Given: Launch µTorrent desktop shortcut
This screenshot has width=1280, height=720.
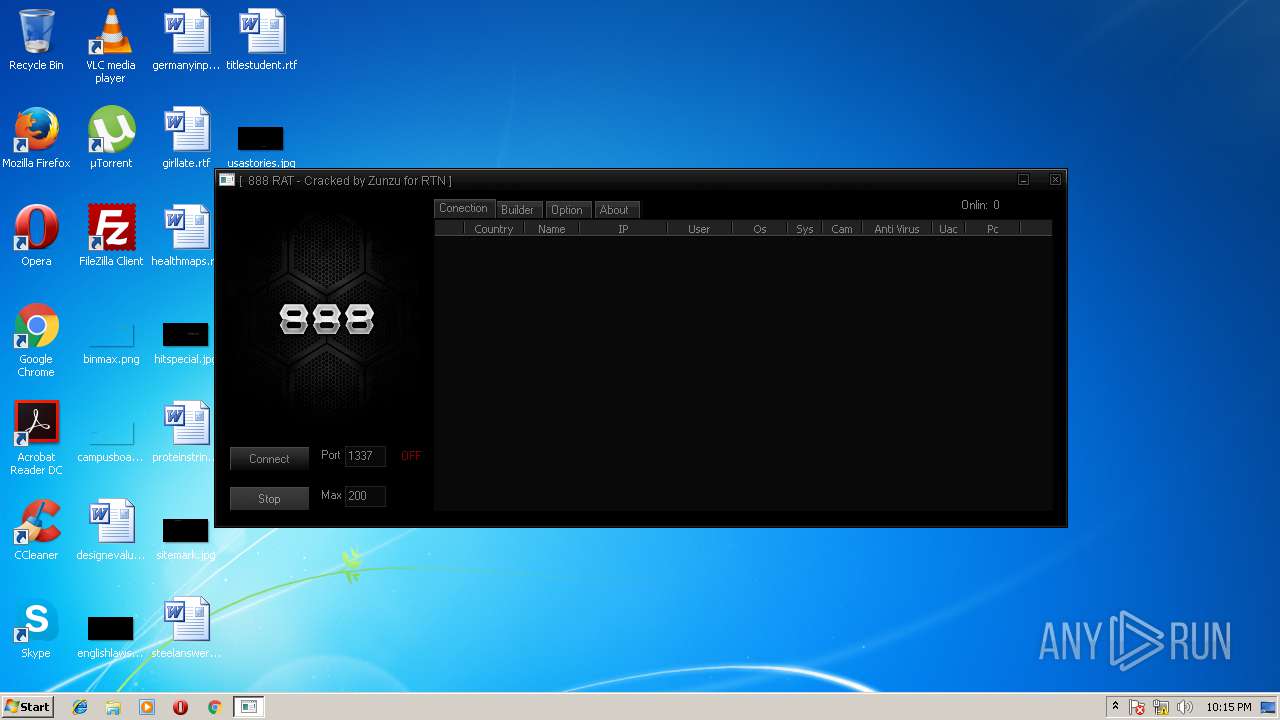Looking at the screenshot, I should [110, 138].
